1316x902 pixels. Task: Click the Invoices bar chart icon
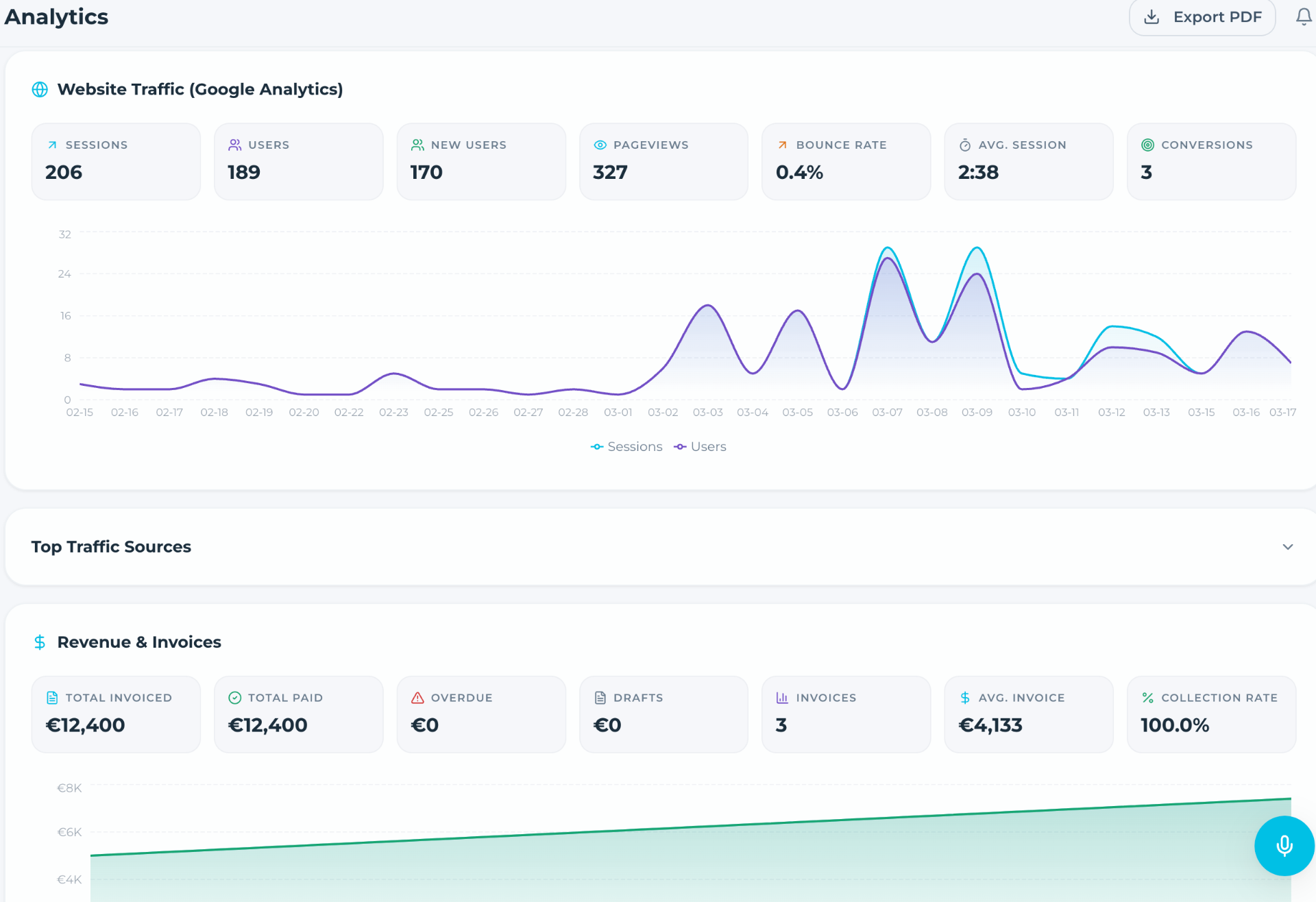(x=782, y=698)
